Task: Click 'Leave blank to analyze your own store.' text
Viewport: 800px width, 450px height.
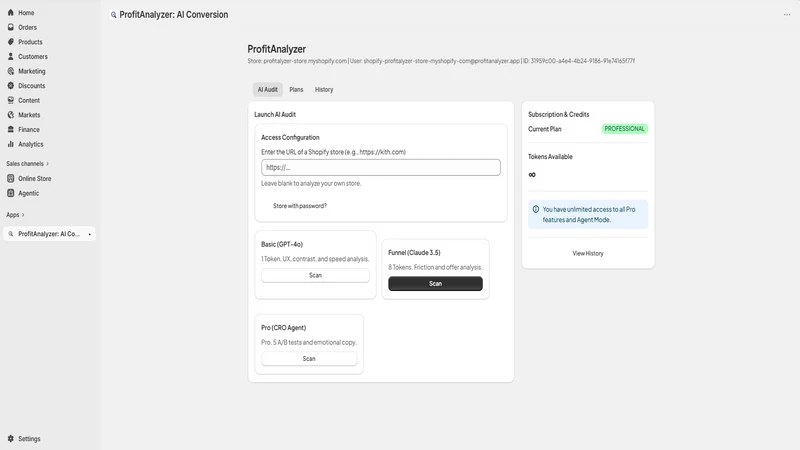Action: (311, 184)
